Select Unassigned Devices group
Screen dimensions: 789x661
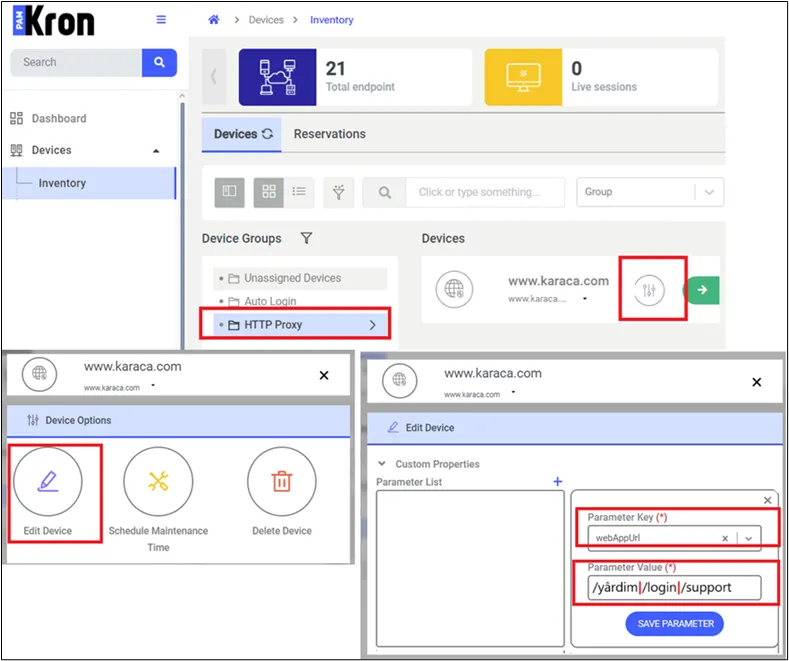300,278
